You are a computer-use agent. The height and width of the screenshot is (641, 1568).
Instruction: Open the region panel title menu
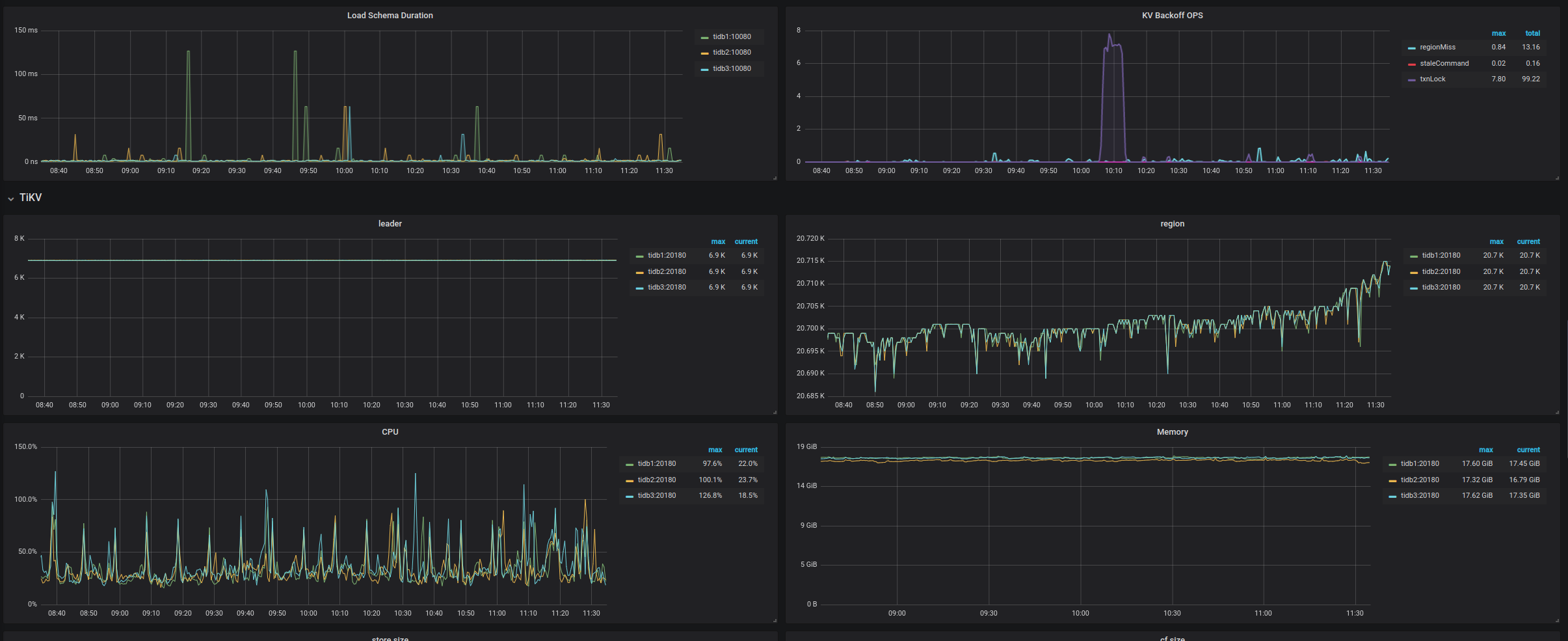[1172, 224]
